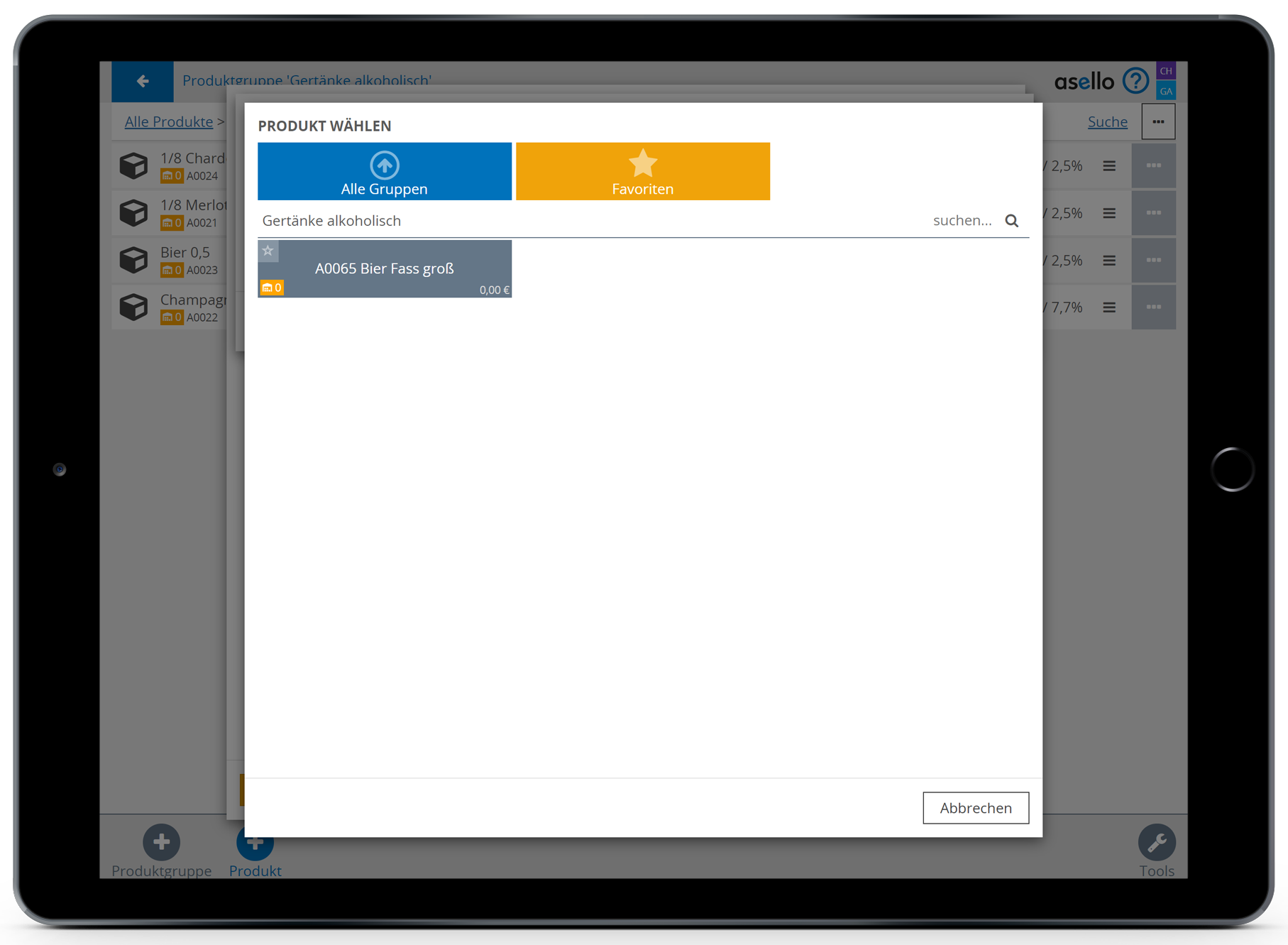Click the Tools wrench icon
The image size is (1288, 945).
[1156, 843]
